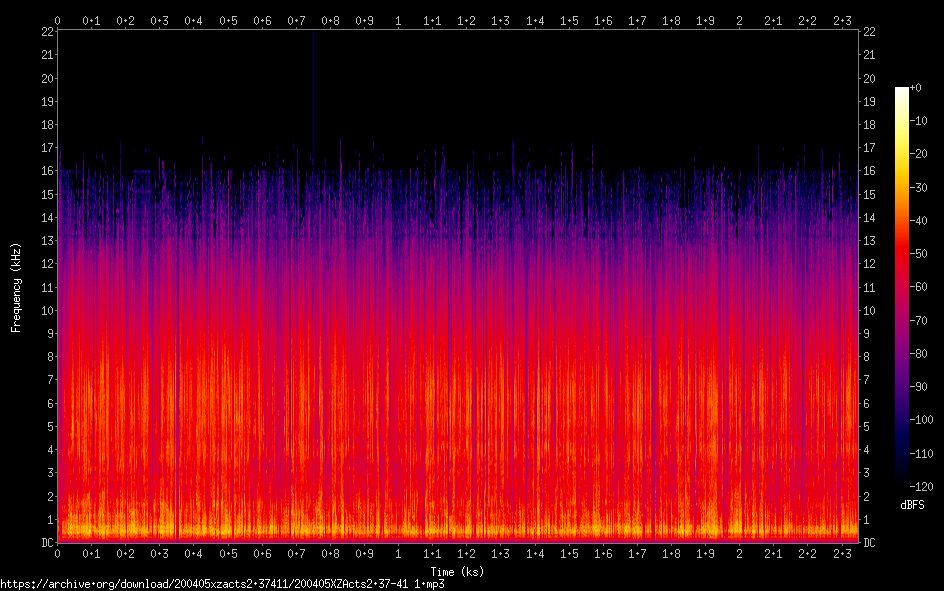
Task: Click the '-60' value on the dBFS scale
Action: pyautogui.click(x=919, y=287)
